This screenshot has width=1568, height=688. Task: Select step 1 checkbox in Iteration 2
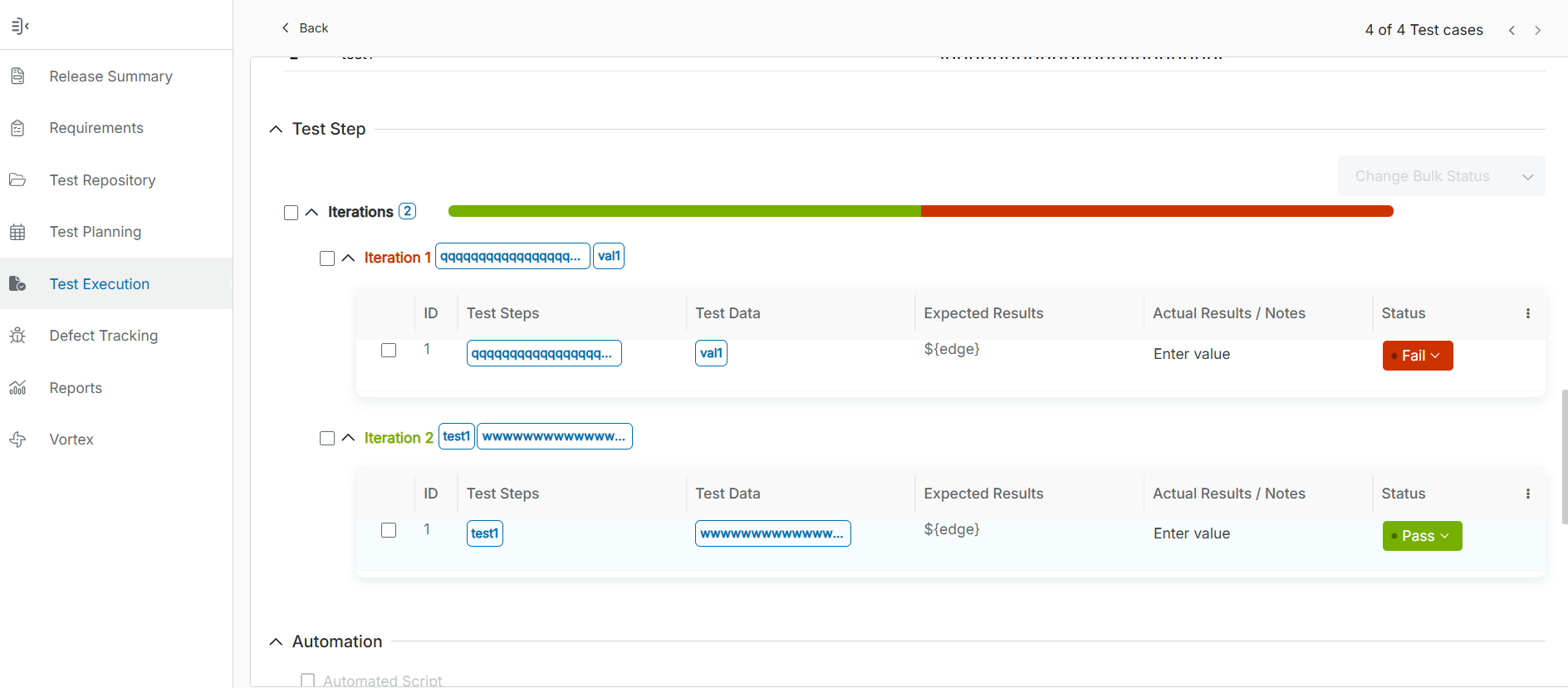[389, 530]
